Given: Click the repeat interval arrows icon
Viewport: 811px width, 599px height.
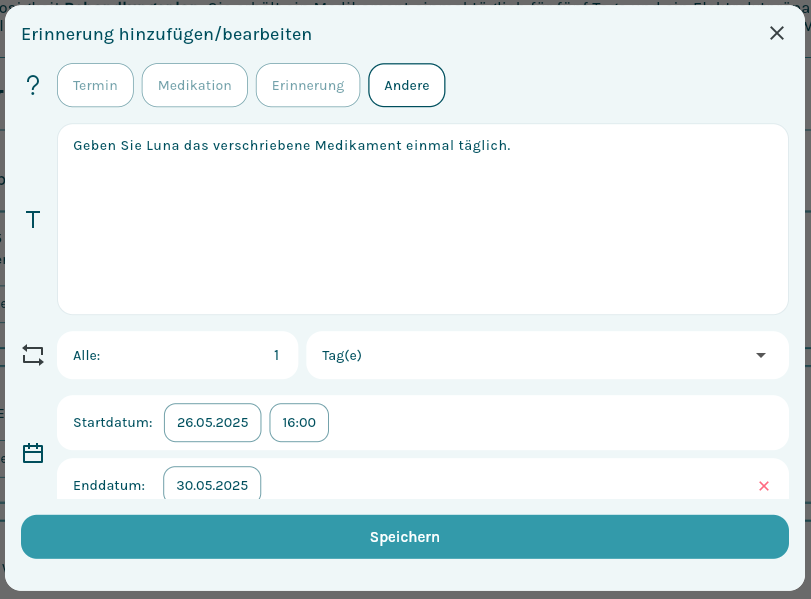Looking at the screenshot, I should (x=33, y=355).
